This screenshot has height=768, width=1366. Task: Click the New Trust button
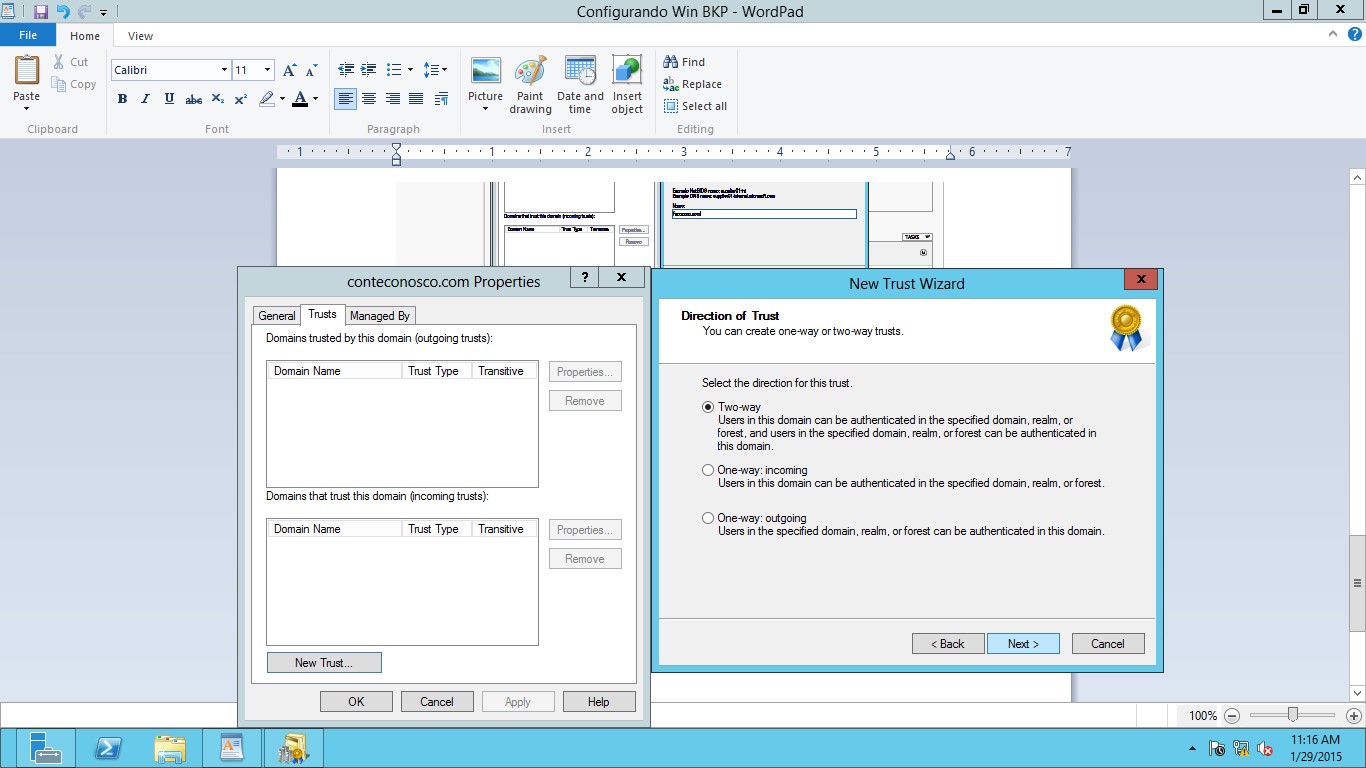point(324,662)
